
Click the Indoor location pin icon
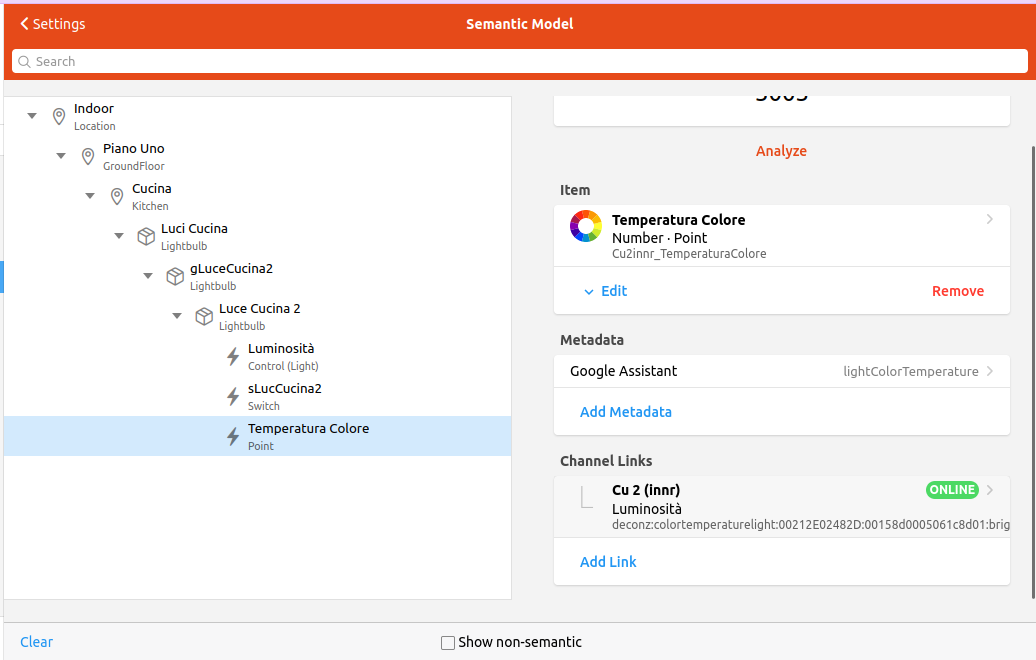coord(59,116)
